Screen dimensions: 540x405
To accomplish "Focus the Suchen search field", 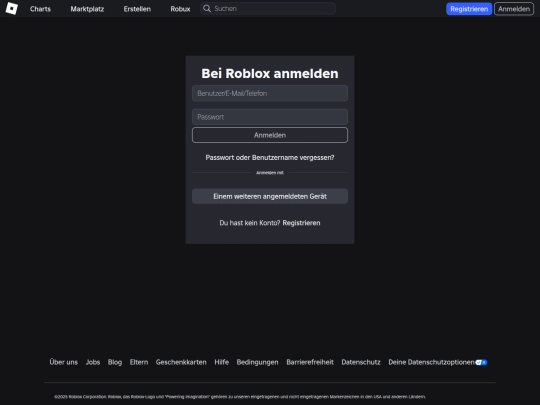I will 268,9.
